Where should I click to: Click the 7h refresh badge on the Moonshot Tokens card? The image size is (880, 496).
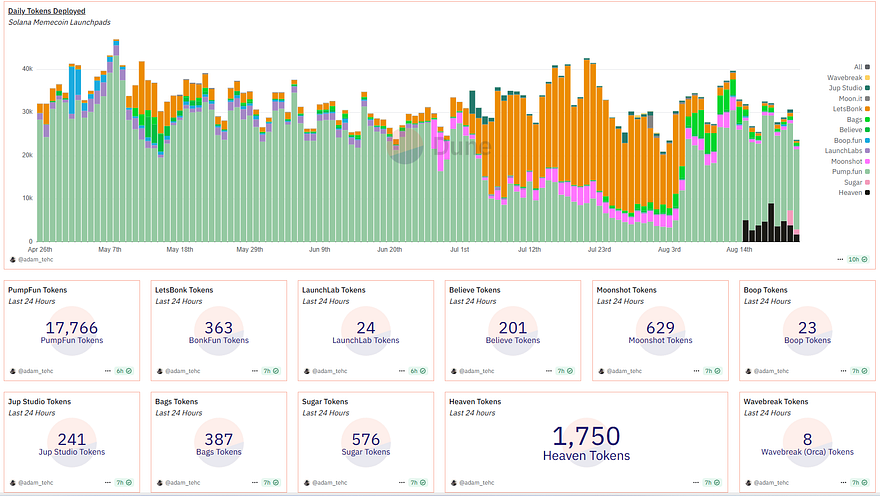coord(713,371)
